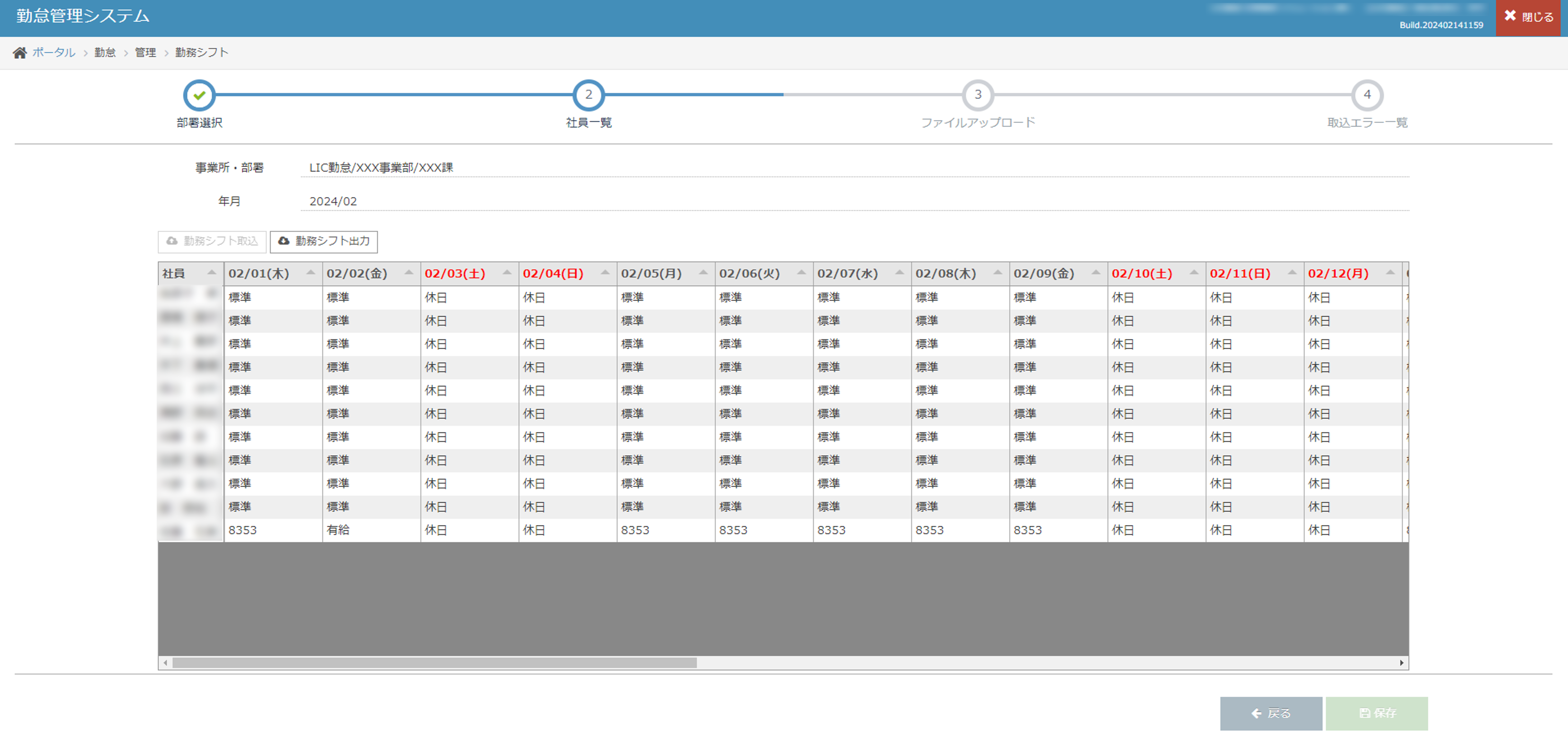Click the cloud icon on 勤務シフト出力
Viewport: 1568px width, 737px height.
click(284, 241)
